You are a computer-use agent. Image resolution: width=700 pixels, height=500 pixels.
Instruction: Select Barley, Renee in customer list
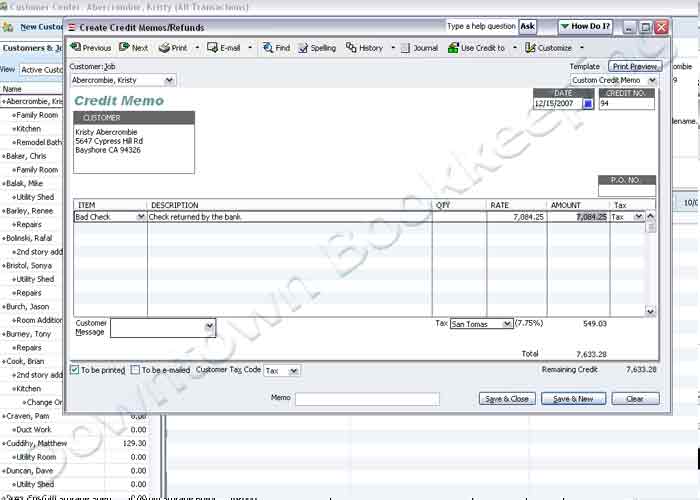pyautogui.click(x=29, y=211)
